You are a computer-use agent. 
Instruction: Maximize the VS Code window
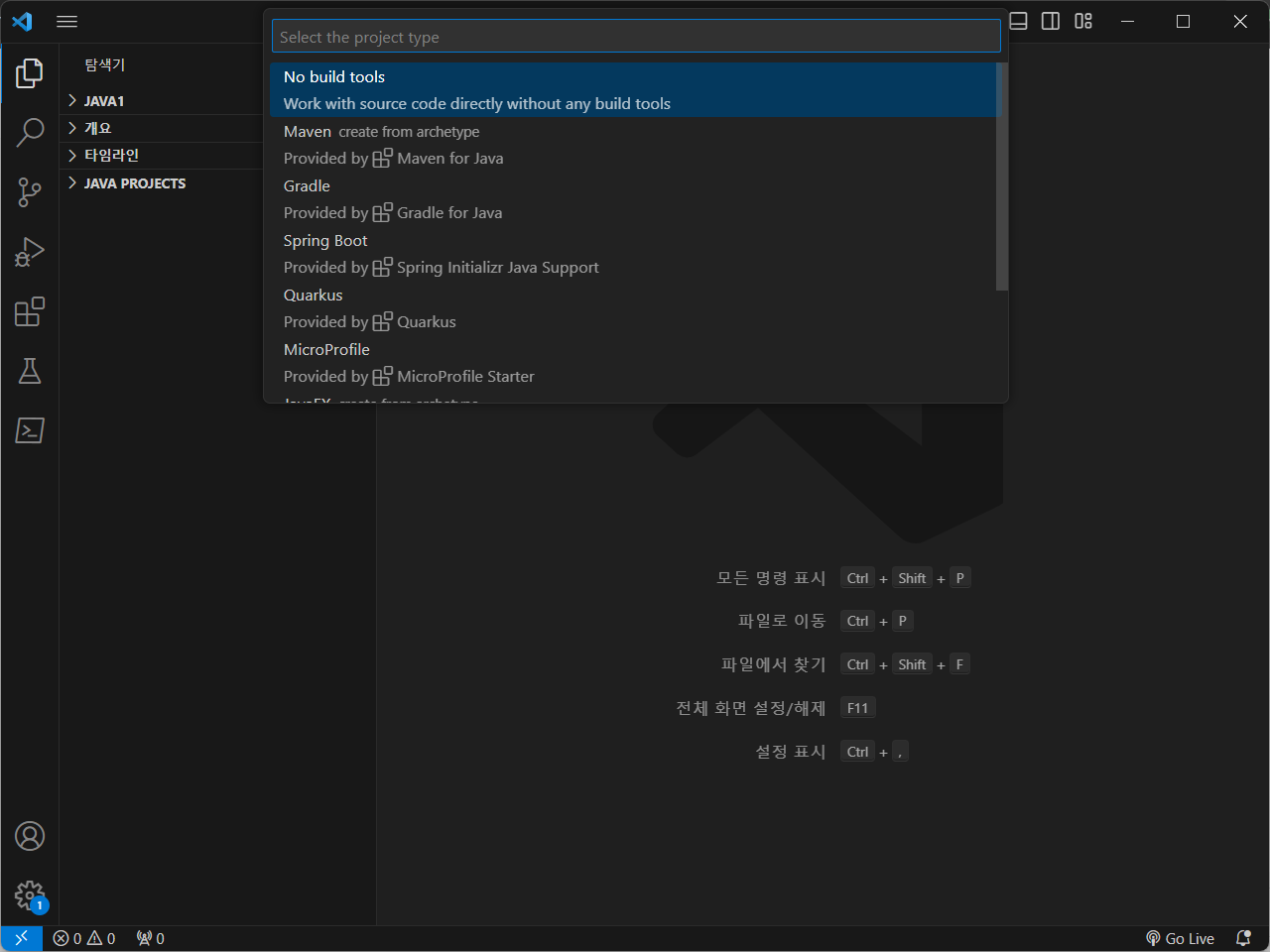click(1183, 21)
